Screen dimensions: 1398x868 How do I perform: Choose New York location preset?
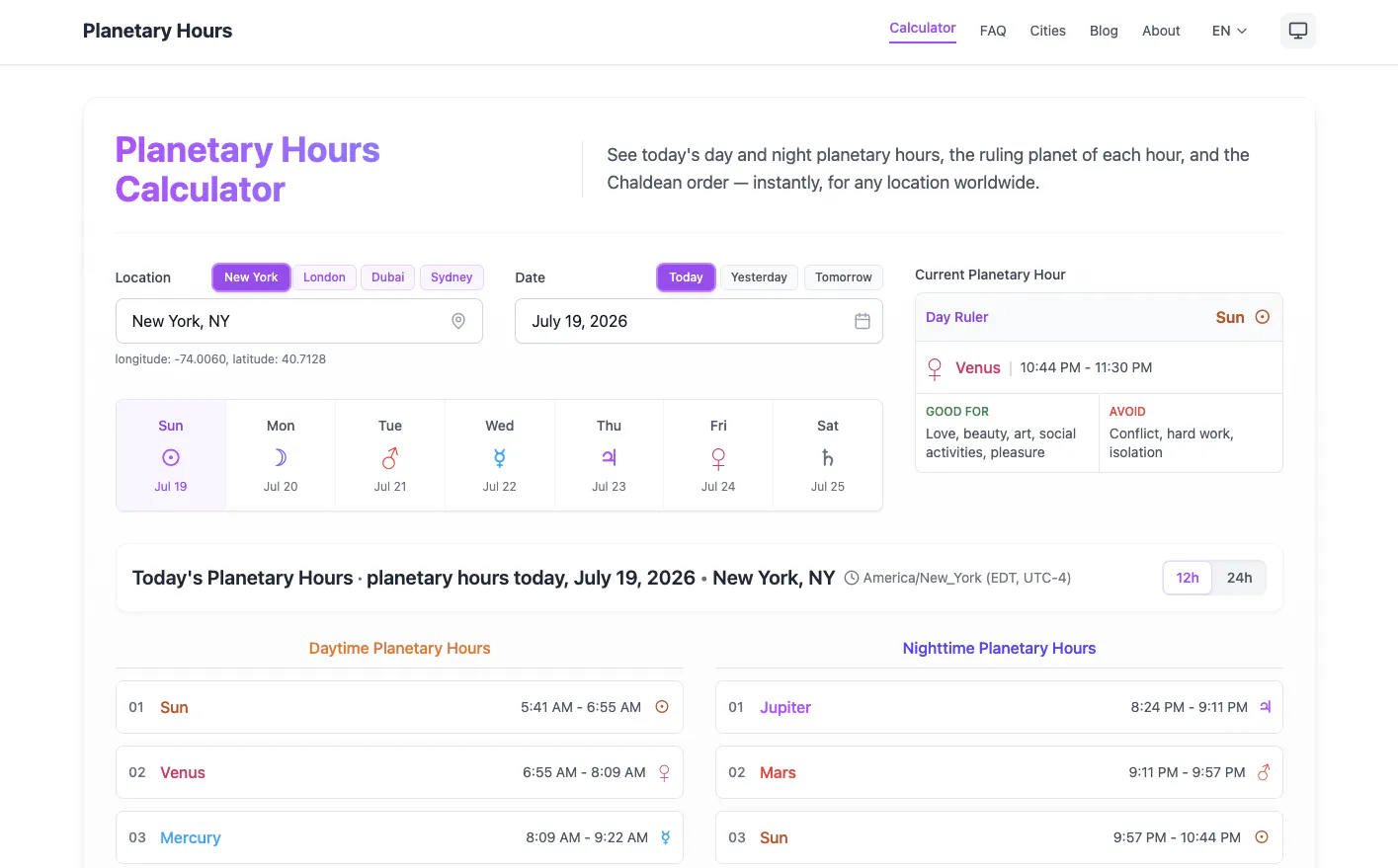coord(251,277)
